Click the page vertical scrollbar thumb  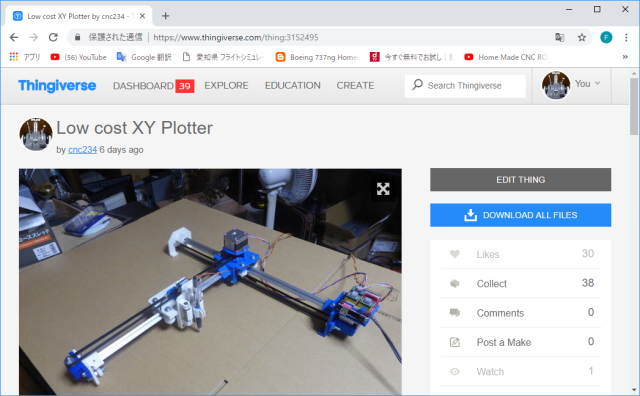pos(633,106)
